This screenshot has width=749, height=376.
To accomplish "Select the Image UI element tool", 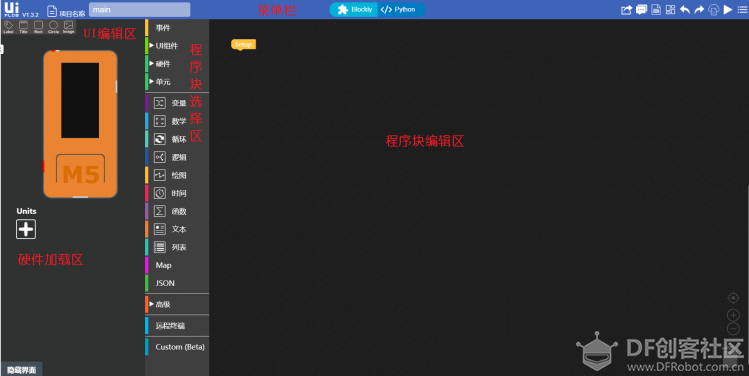I will (x=69, y=27).
